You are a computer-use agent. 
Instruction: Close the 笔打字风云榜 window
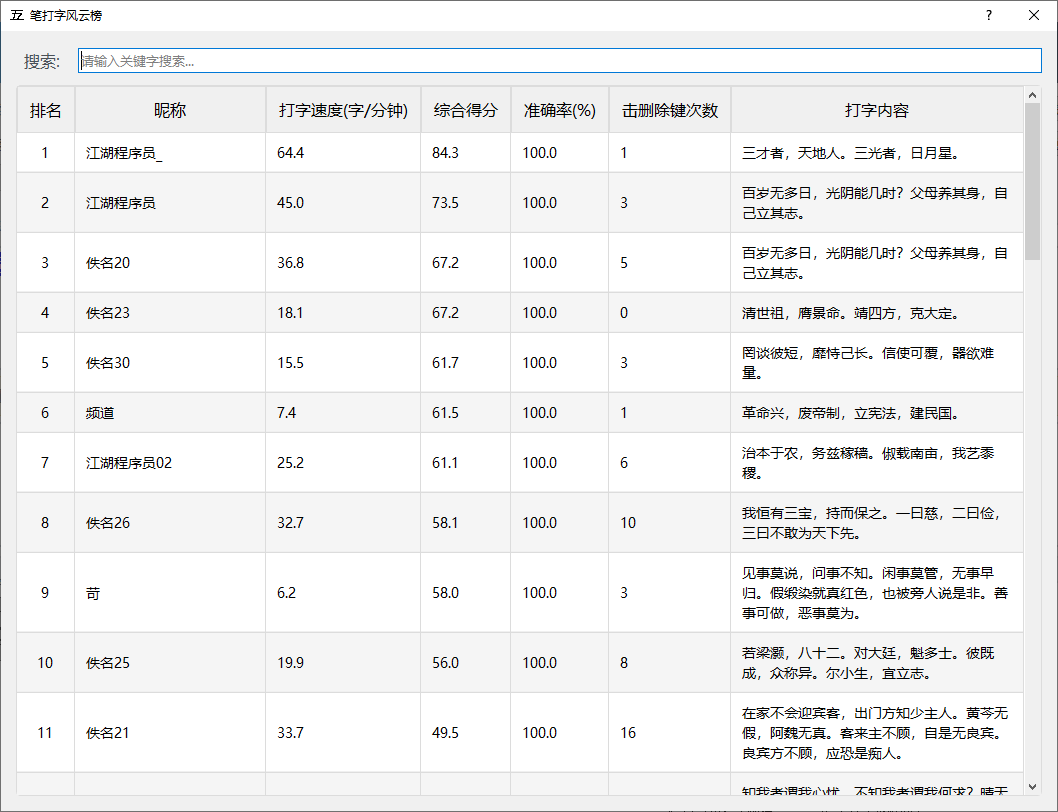tap(1034, 15)
